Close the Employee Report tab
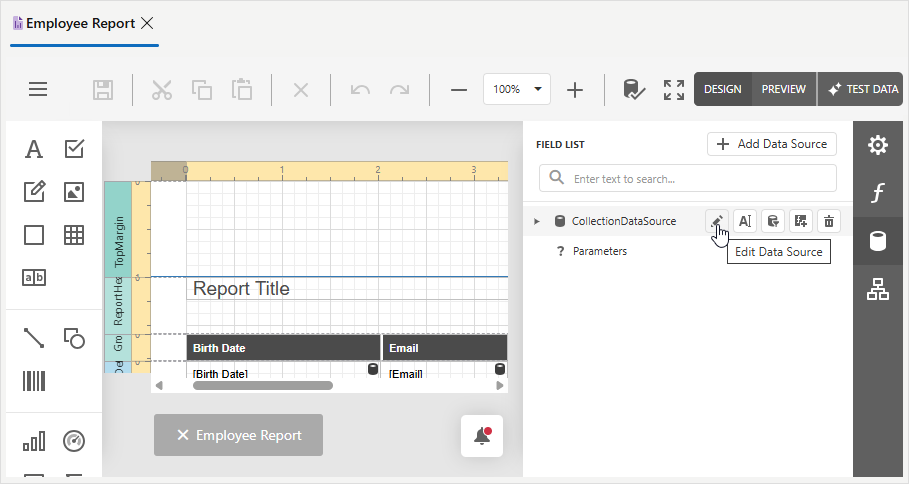Screen dimensions: 909x484 pos(147,23)
